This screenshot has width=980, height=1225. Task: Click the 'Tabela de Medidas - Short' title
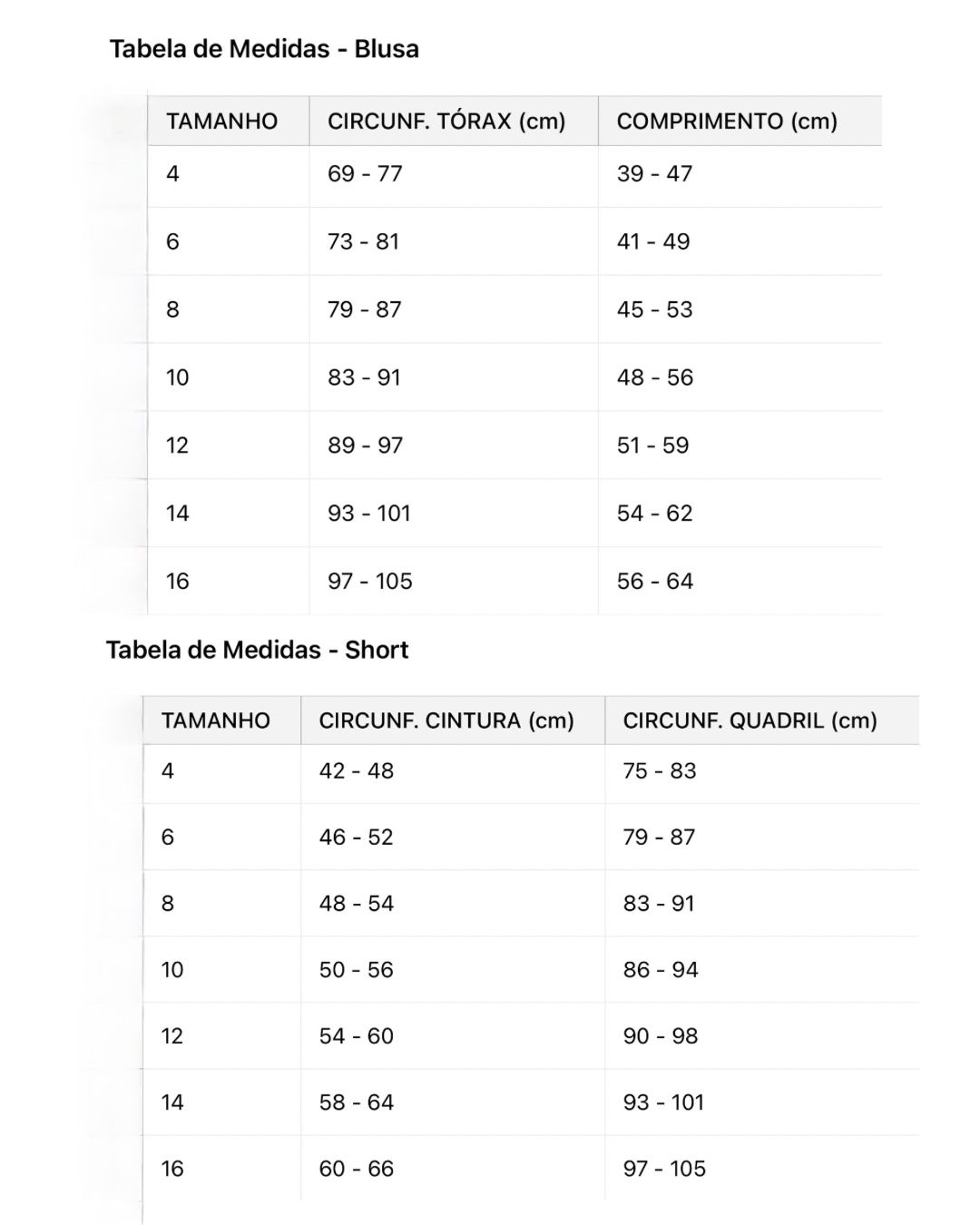pyautogui.click(x=257, y=650)
